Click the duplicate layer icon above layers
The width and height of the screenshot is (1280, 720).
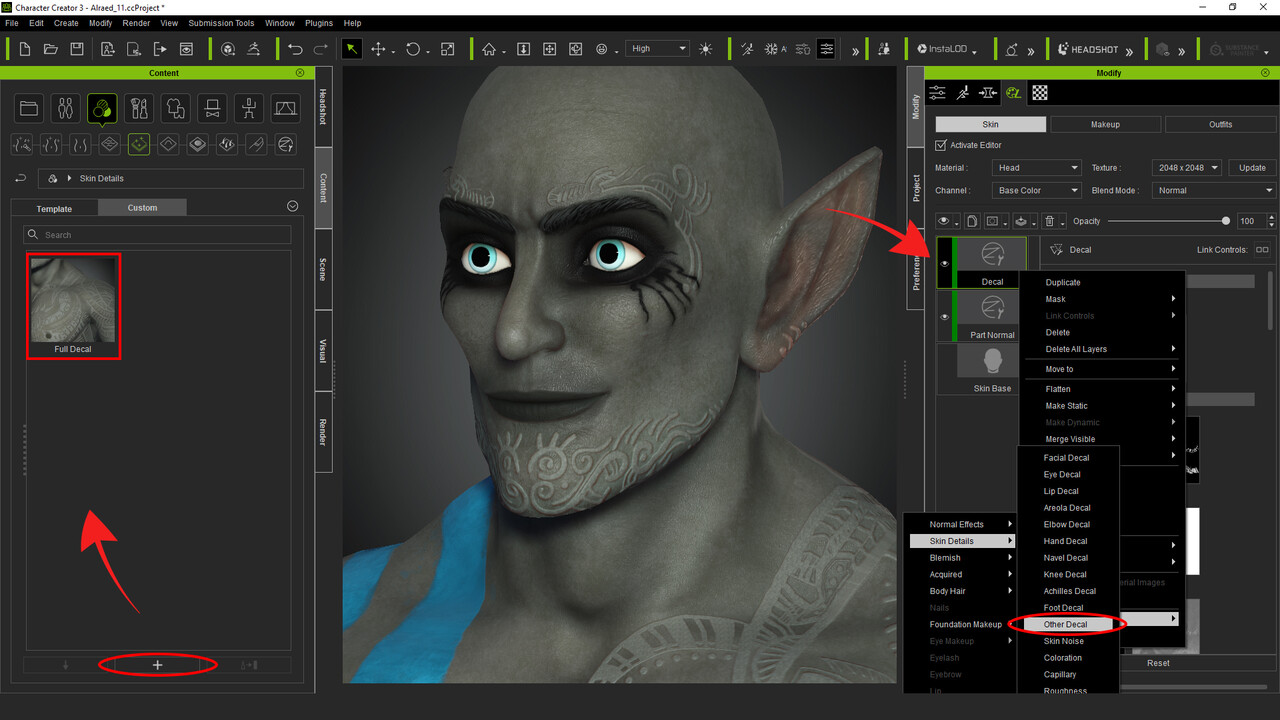(970, 221)
